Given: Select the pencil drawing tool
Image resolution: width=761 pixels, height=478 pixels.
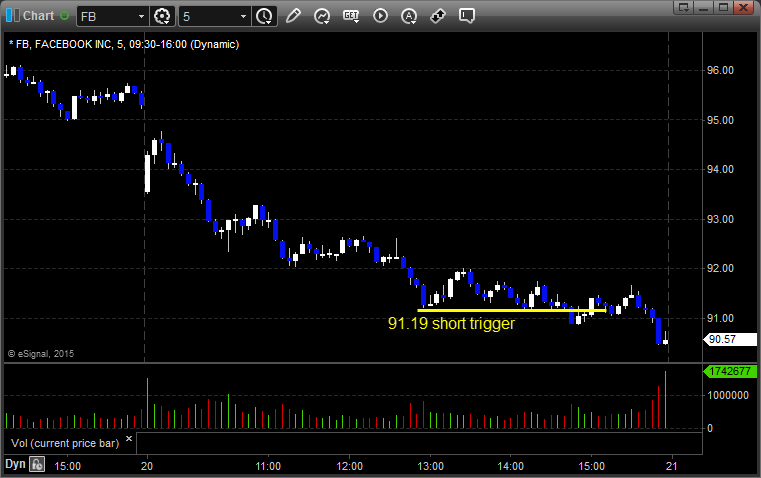Looking at the screenshot, I should click(293, 16).
